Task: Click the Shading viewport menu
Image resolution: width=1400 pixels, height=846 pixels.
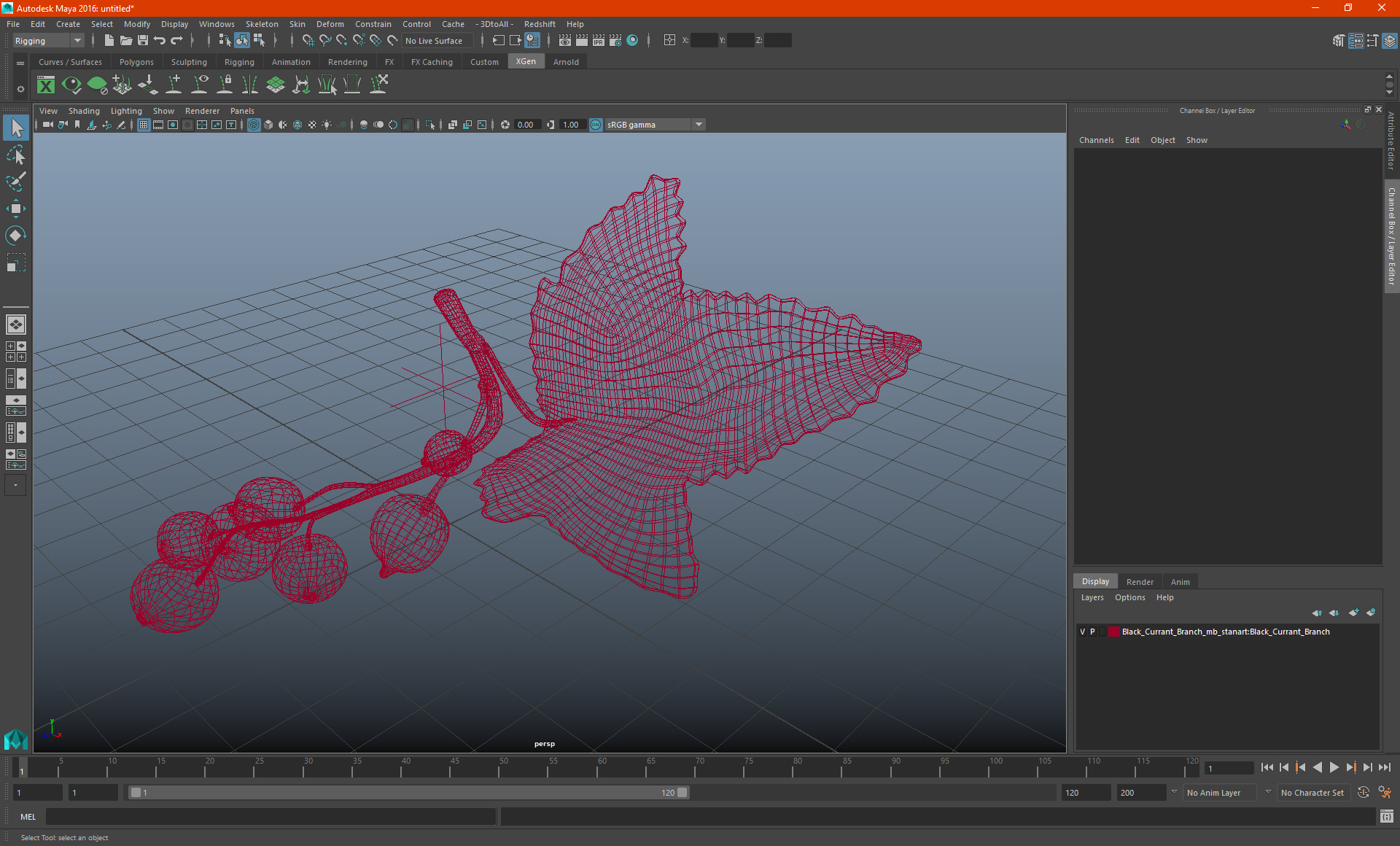Action: point(84,111)
